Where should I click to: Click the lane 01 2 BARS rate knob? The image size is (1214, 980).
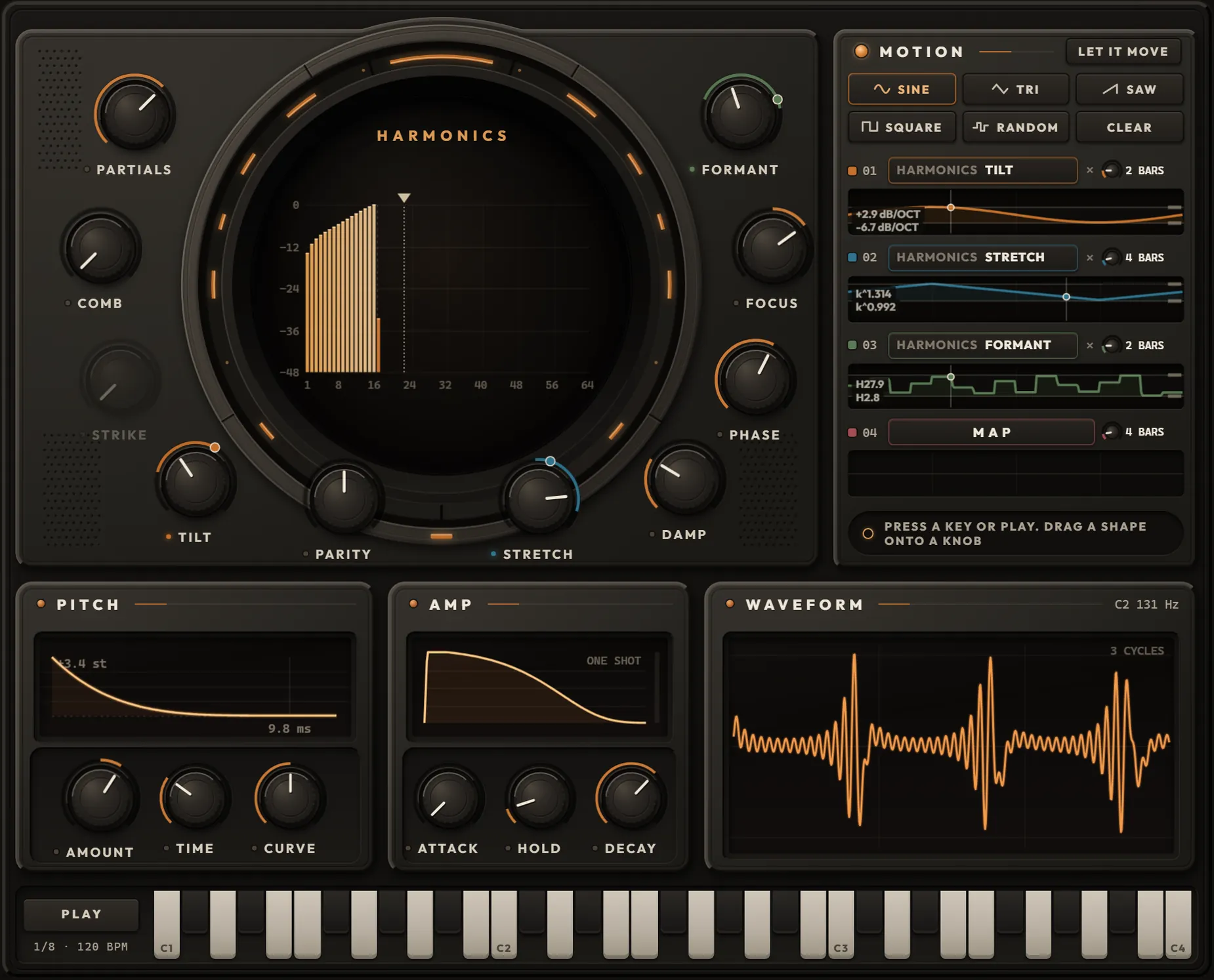[x=1110, y=171]
